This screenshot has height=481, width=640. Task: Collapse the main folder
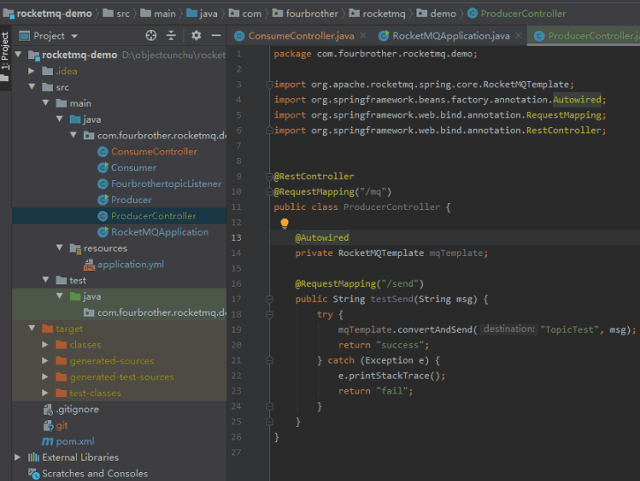click(x=46, y=103)
